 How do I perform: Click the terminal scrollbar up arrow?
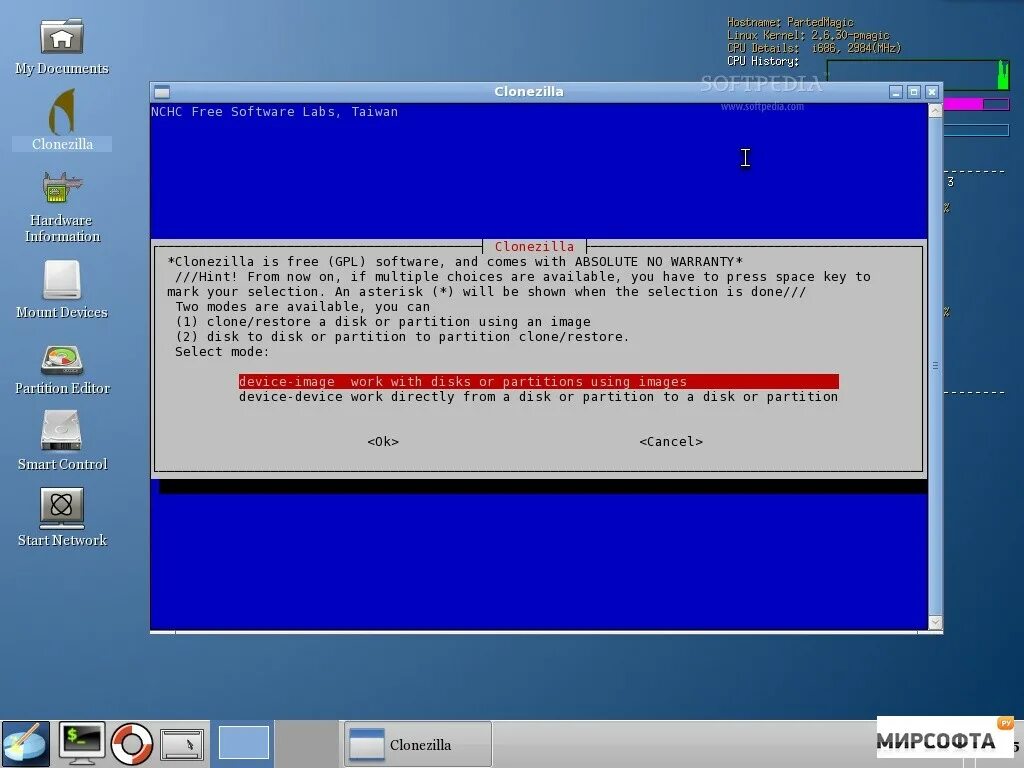[x=935, y=110]
